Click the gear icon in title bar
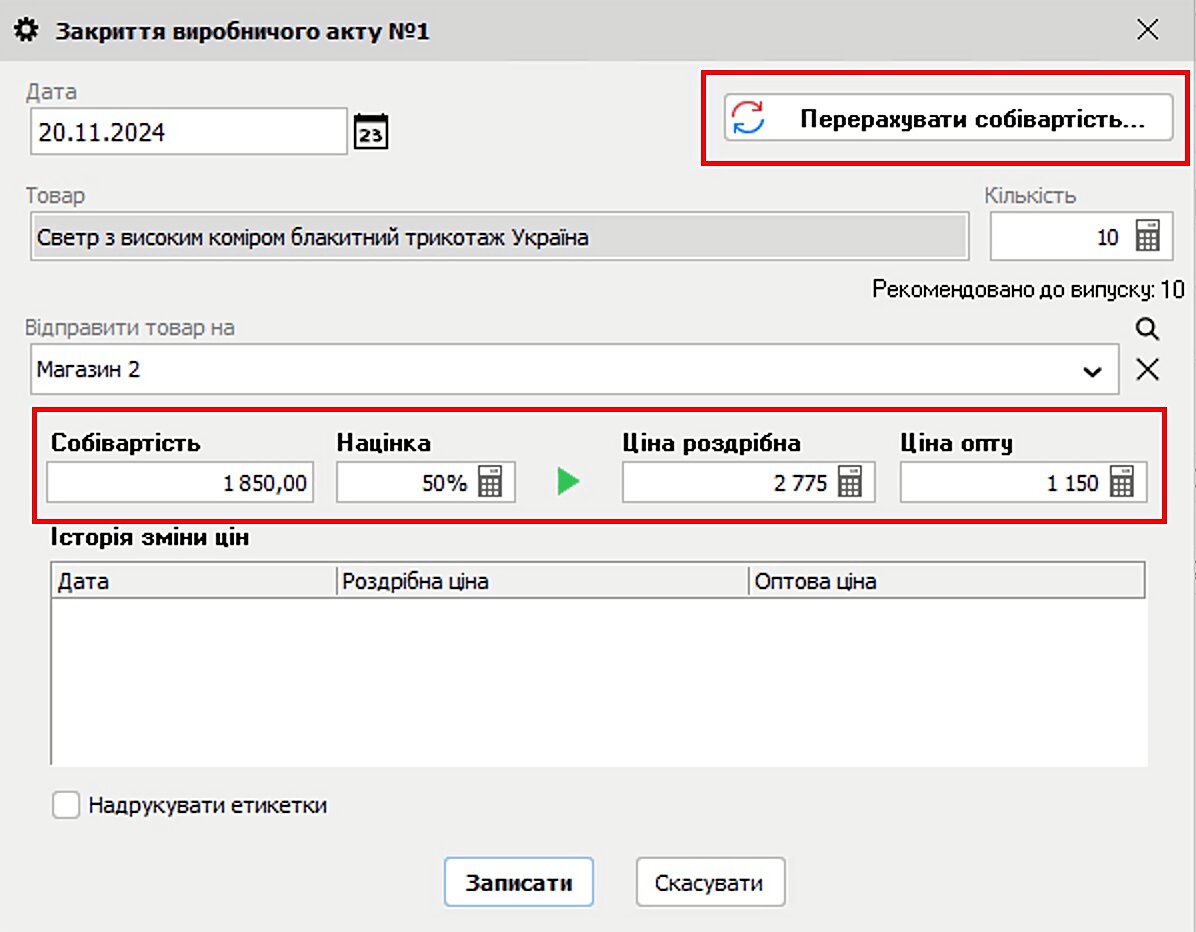The image size is (1196, 932). click(29, 31)
